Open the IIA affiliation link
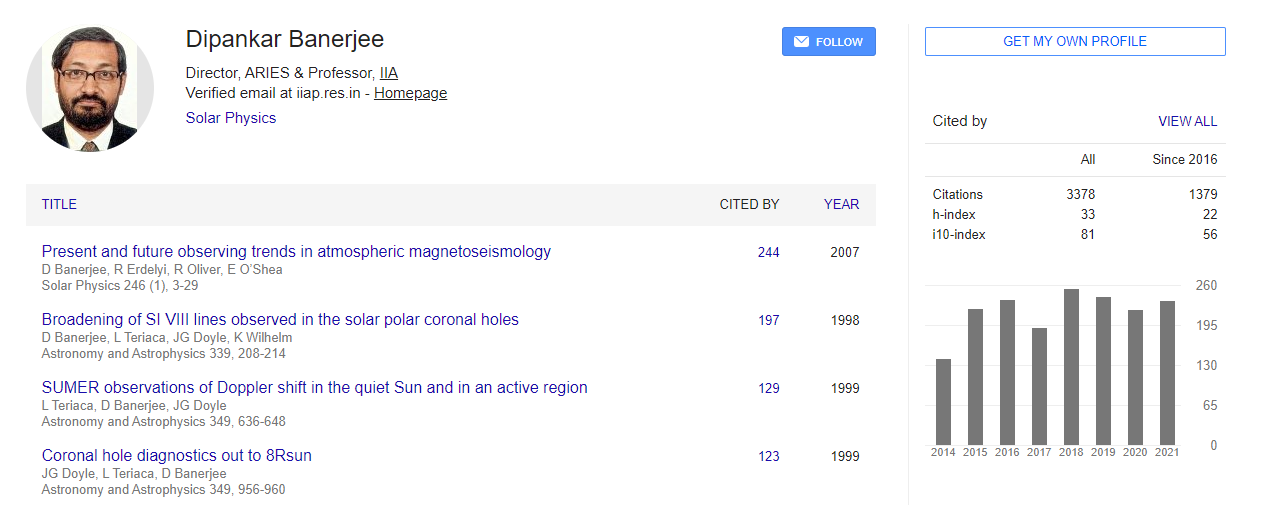 click(389, 73)
